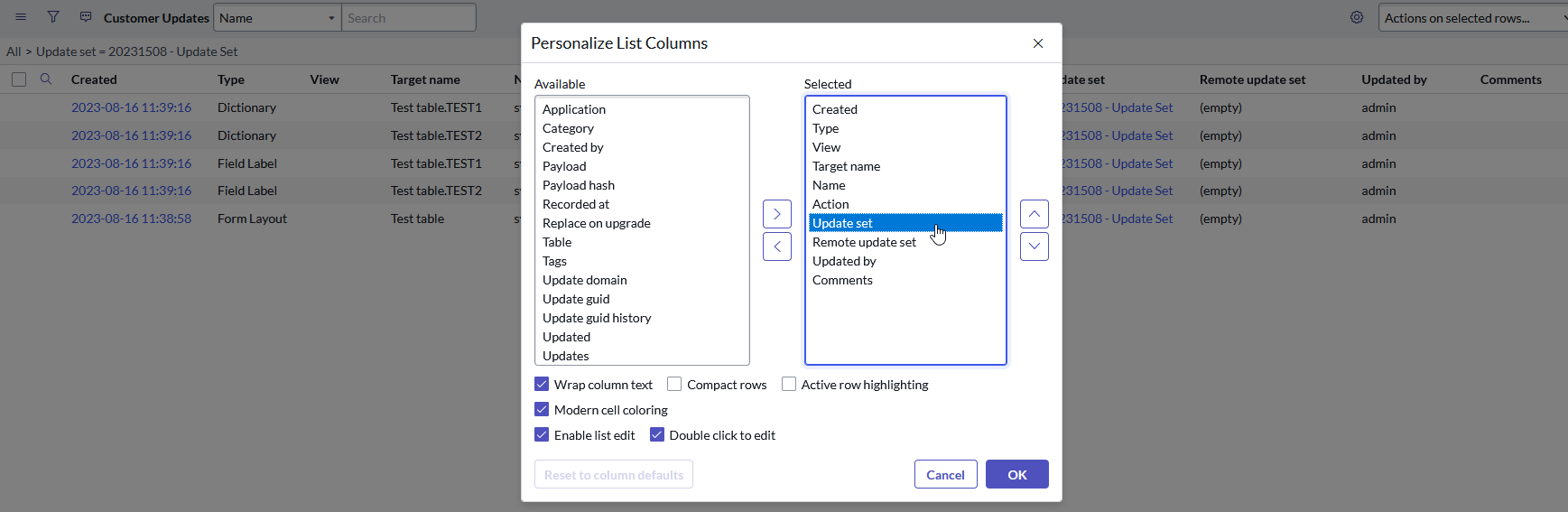This screenshot has height=512, width=1568.
Task: Select Target name in Selected list
Action: point(905,166)
